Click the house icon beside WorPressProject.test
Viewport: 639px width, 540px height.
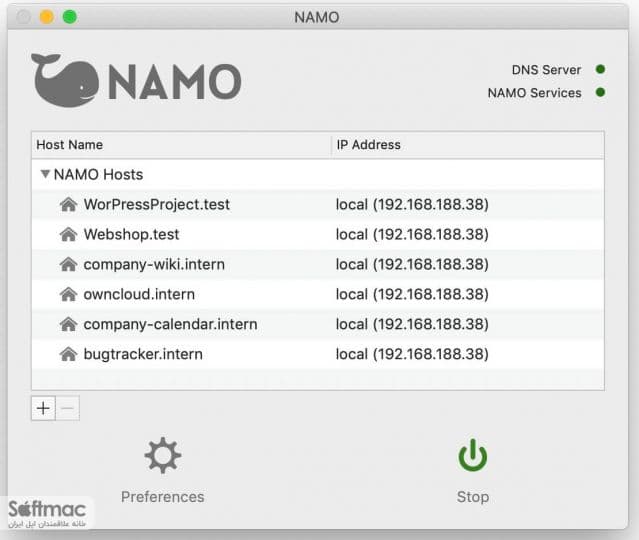click(68, 204)
